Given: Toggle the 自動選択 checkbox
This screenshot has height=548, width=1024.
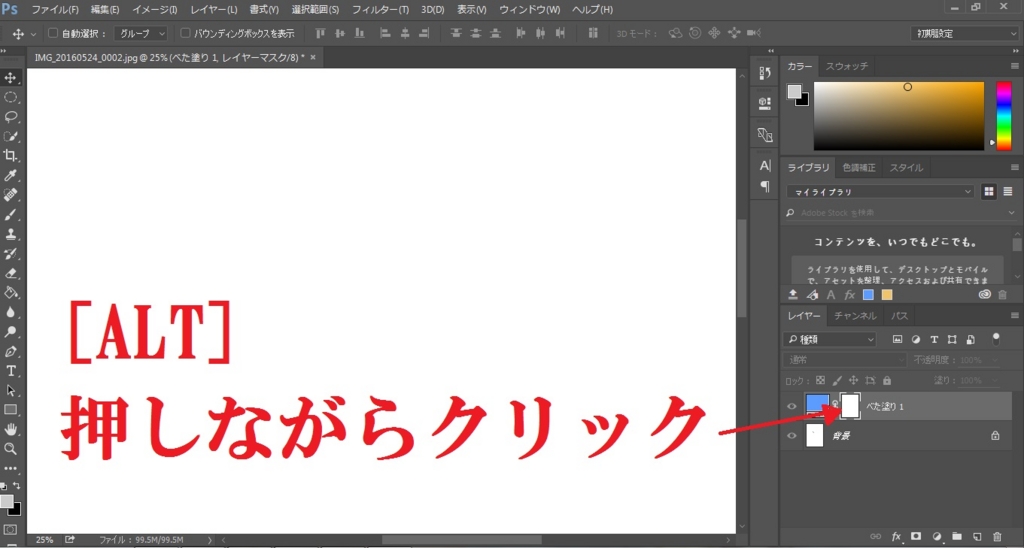Looking at the screenshot, I should 54,33.
